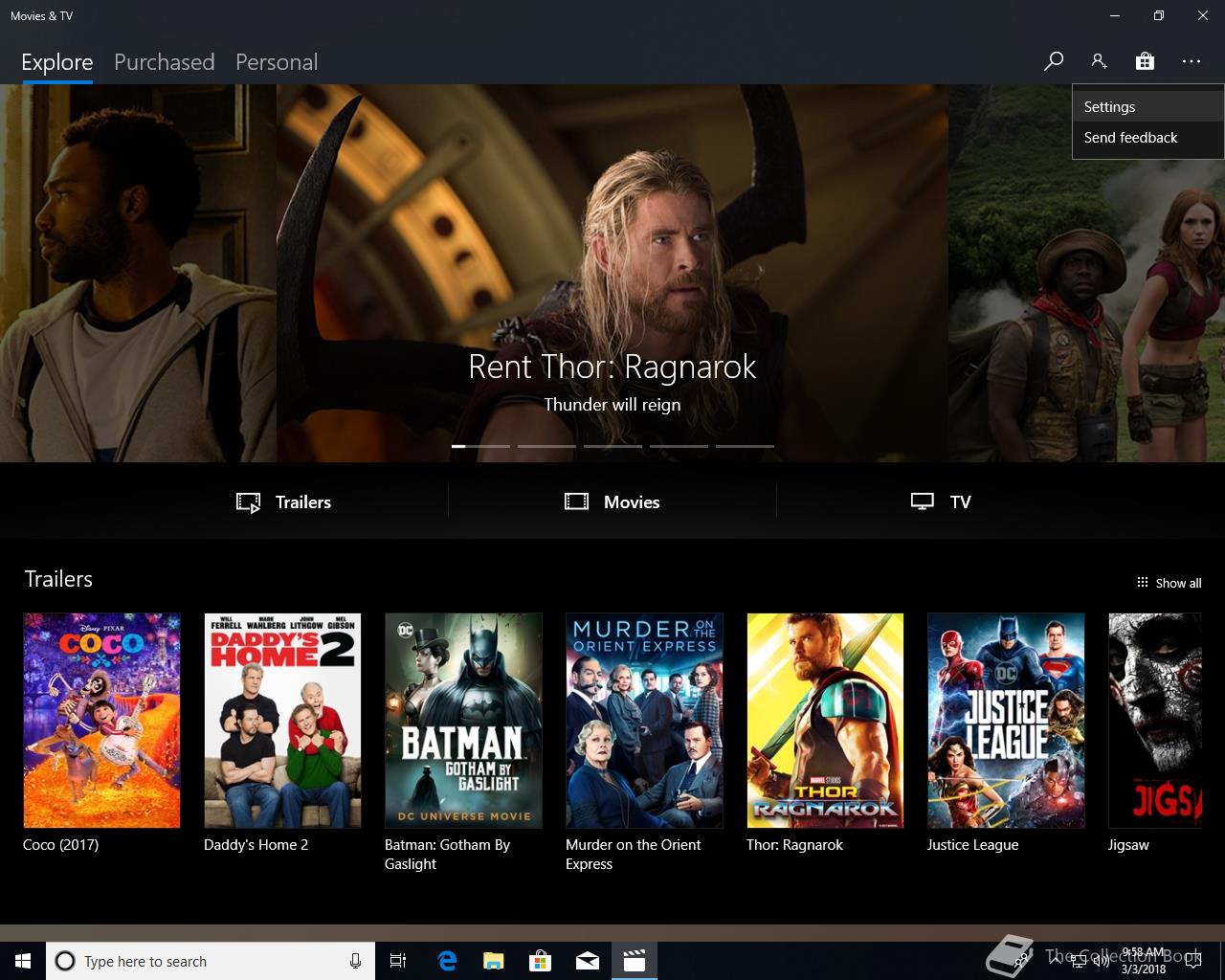
Task: Click the Cortana circle icon
Action: pyautogui.click(x=64, y=961)
